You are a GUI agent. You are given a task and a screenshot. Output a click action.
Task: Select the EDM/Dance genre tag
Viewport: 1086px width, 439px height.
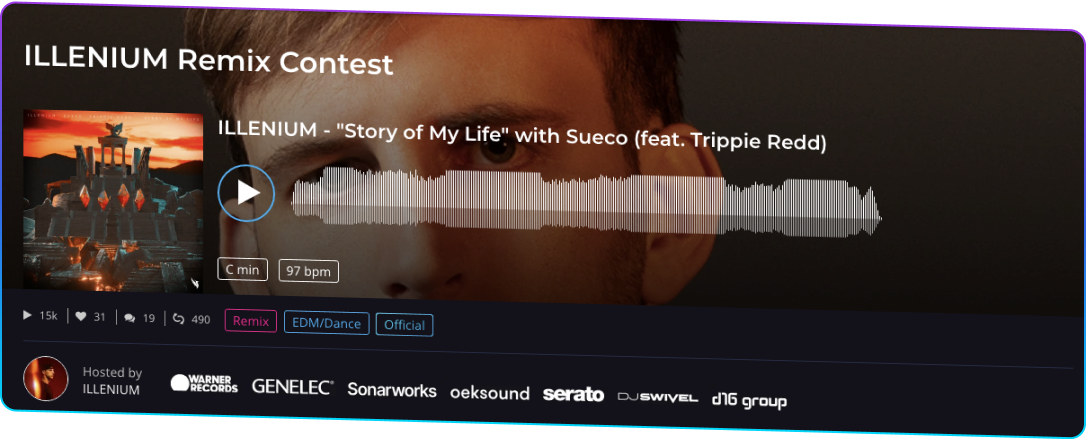pos(326,323)
